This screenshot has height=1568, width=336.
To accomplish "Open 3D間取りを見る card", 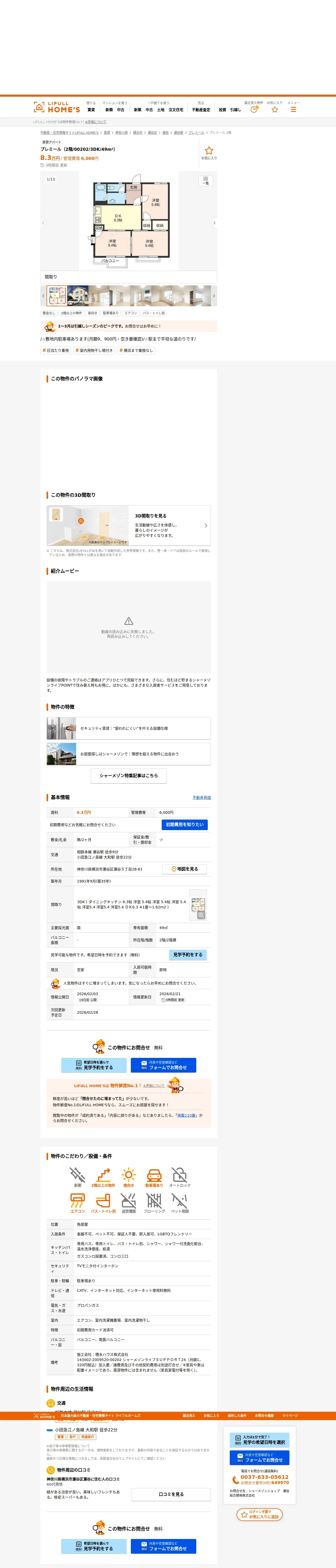I will (129, 525).
